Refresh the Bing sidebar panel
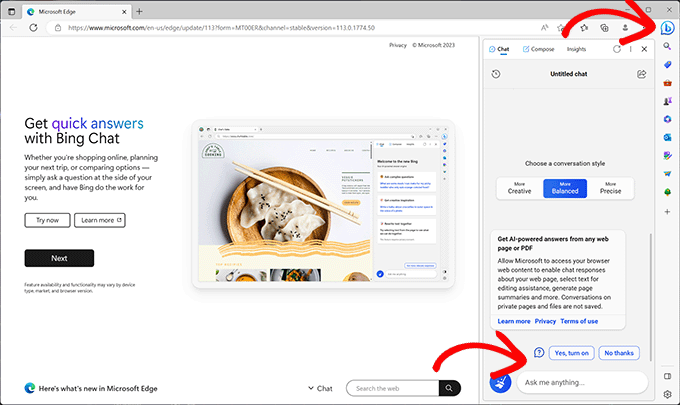 pos(616,49)
